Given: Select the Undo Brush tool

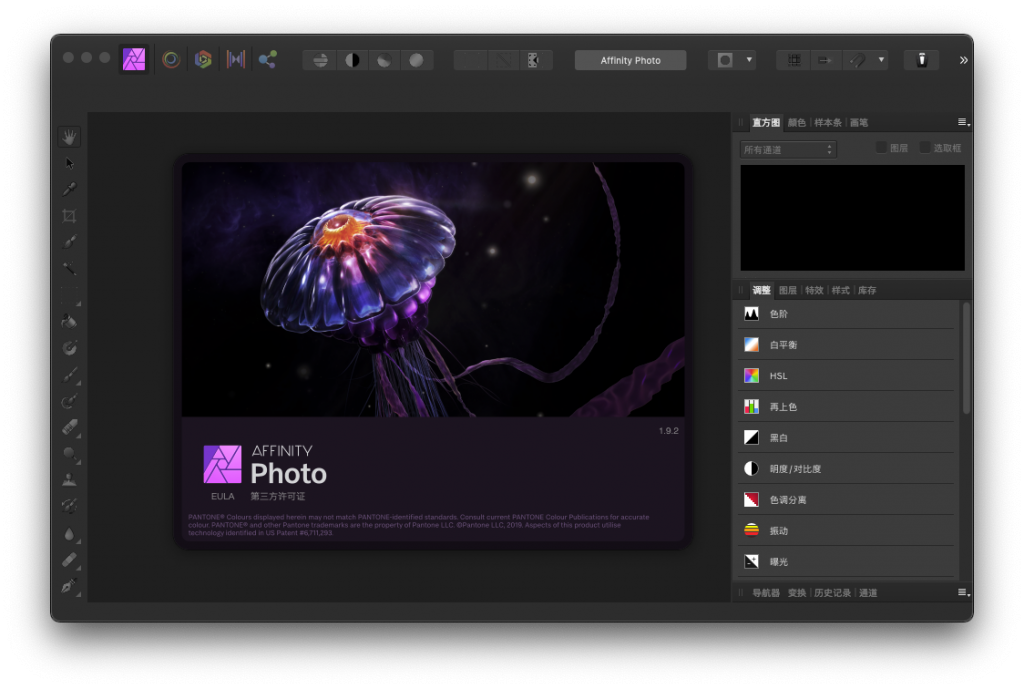Looking at the screenshot, I should (x=69, y=505).
